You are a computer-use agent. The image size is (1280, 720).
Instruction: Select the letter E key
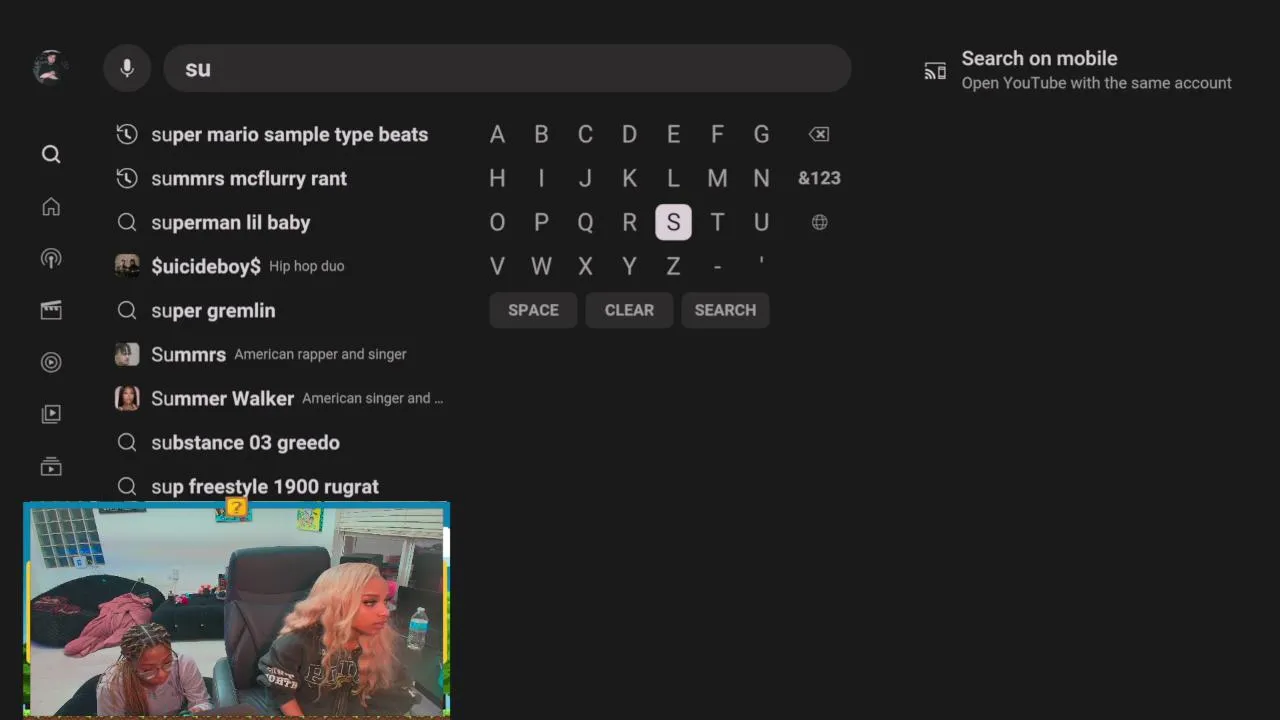coord(673,134)
